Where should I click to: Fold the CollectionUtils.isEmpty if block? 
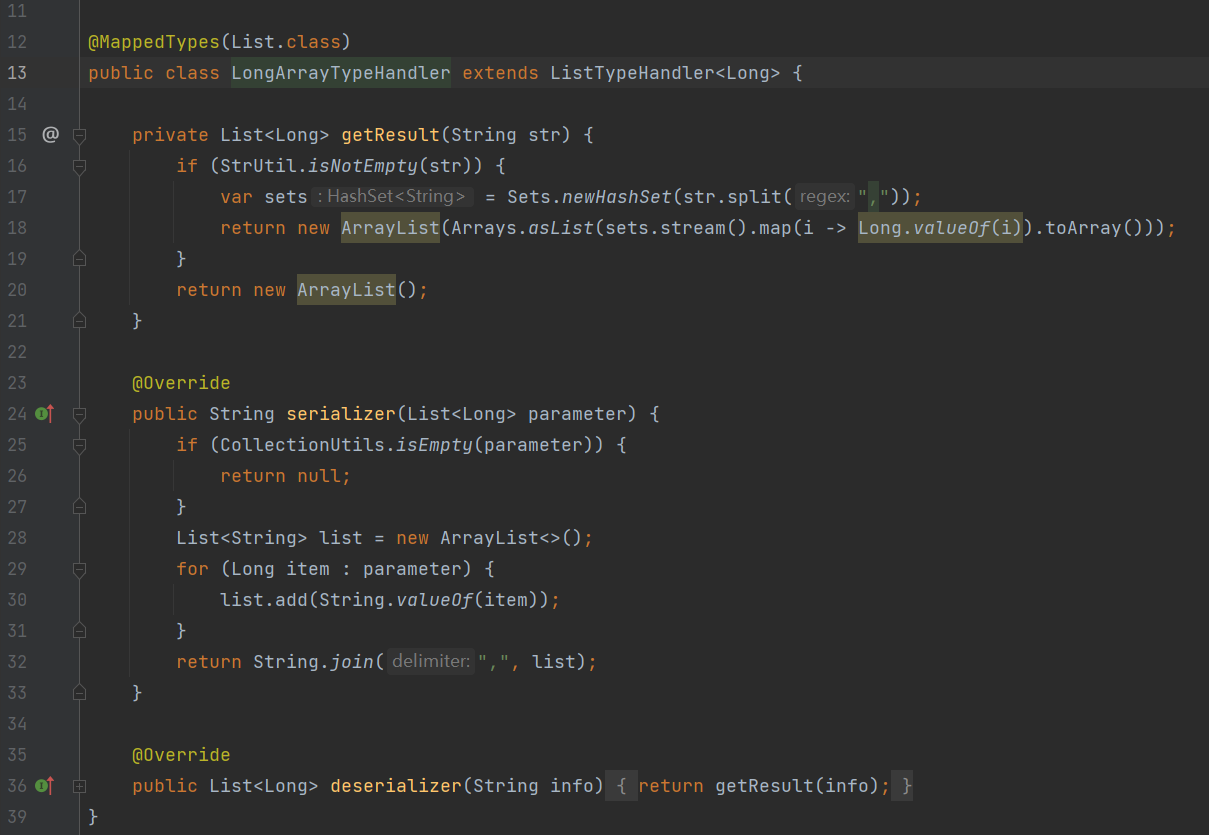pyautogui.click(x=80, y=445)
